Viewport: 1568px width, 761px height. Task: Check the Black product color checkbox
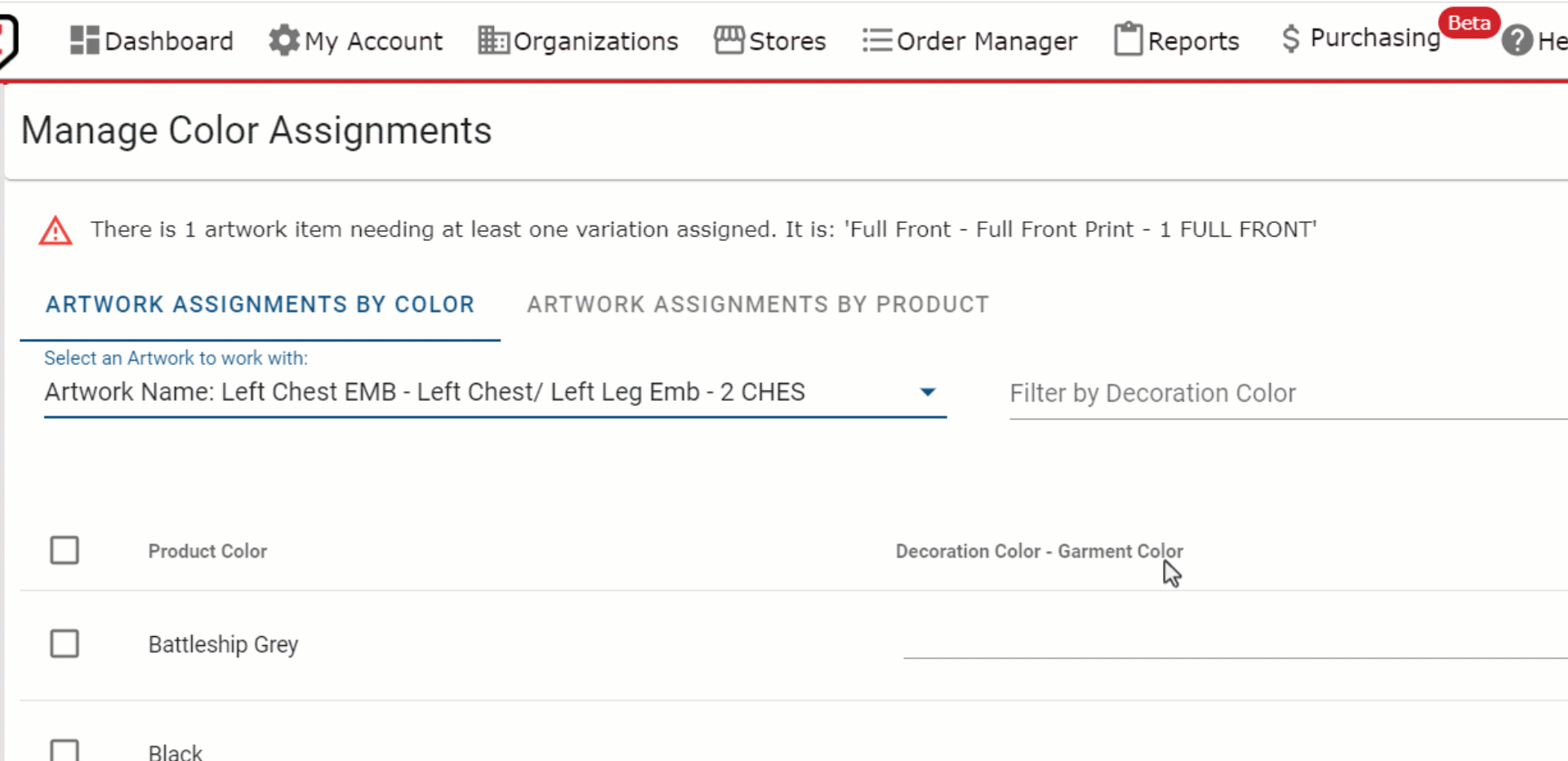tap(65, 750)
